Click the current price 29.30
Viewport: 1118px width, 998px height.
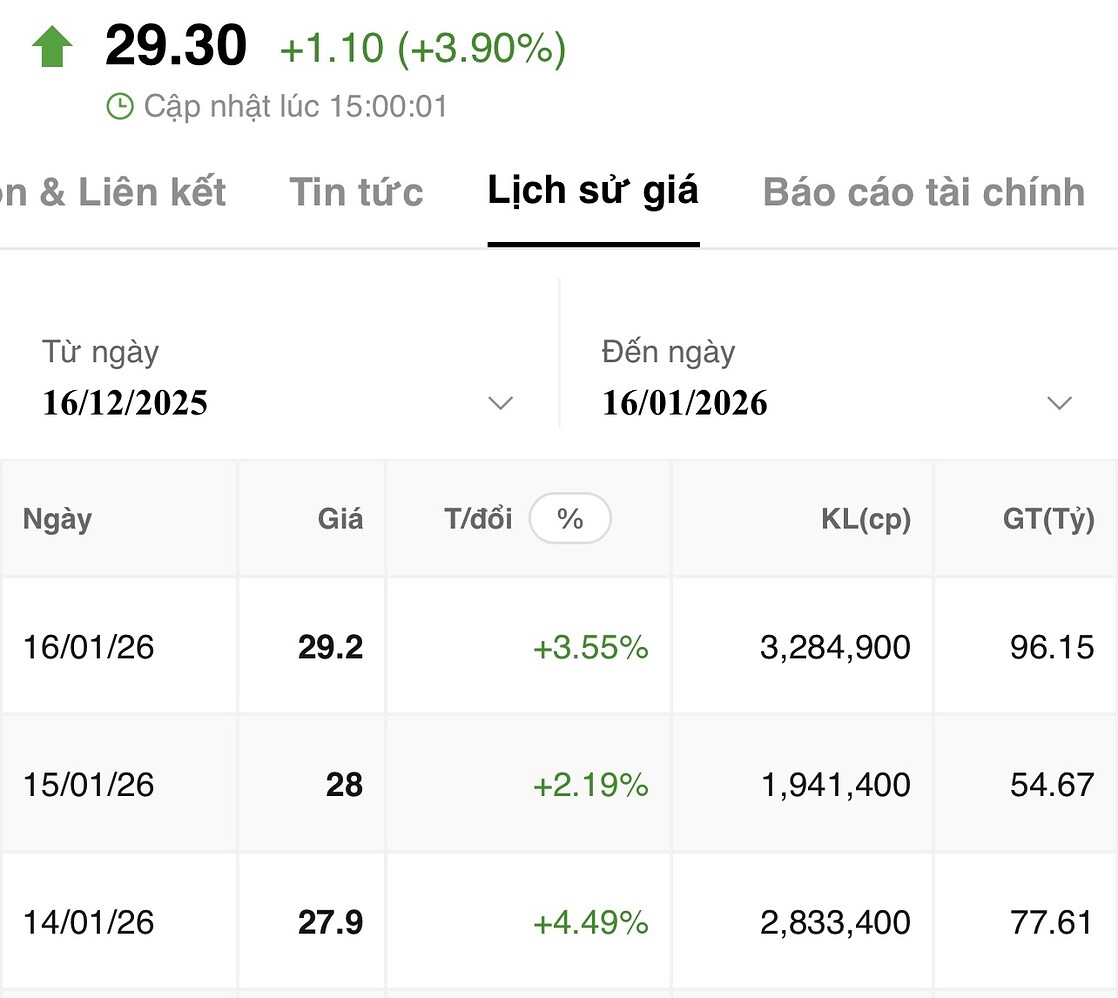[176, 47]
